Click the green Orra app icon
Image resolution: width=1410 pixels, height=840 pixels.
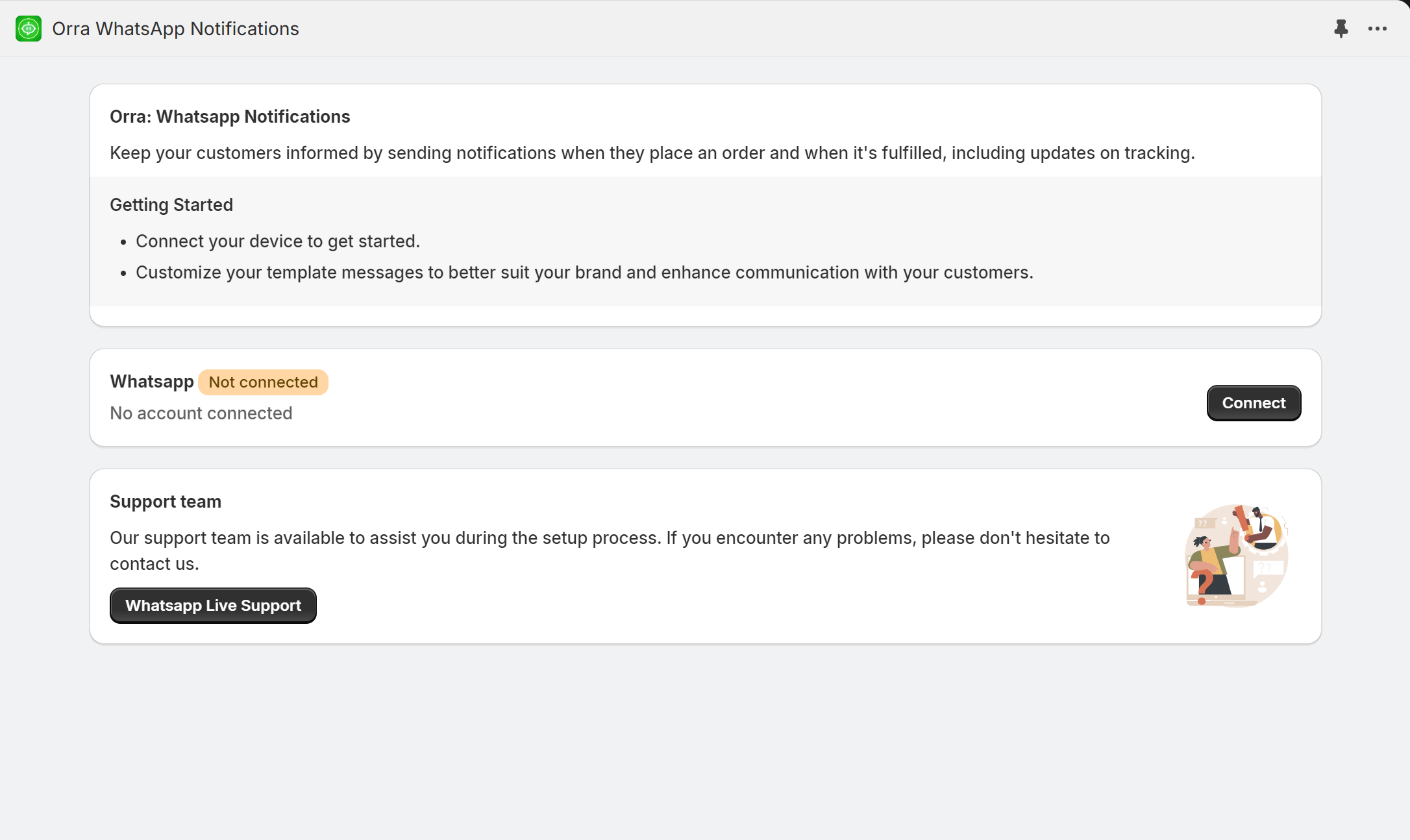coord(29,29)
